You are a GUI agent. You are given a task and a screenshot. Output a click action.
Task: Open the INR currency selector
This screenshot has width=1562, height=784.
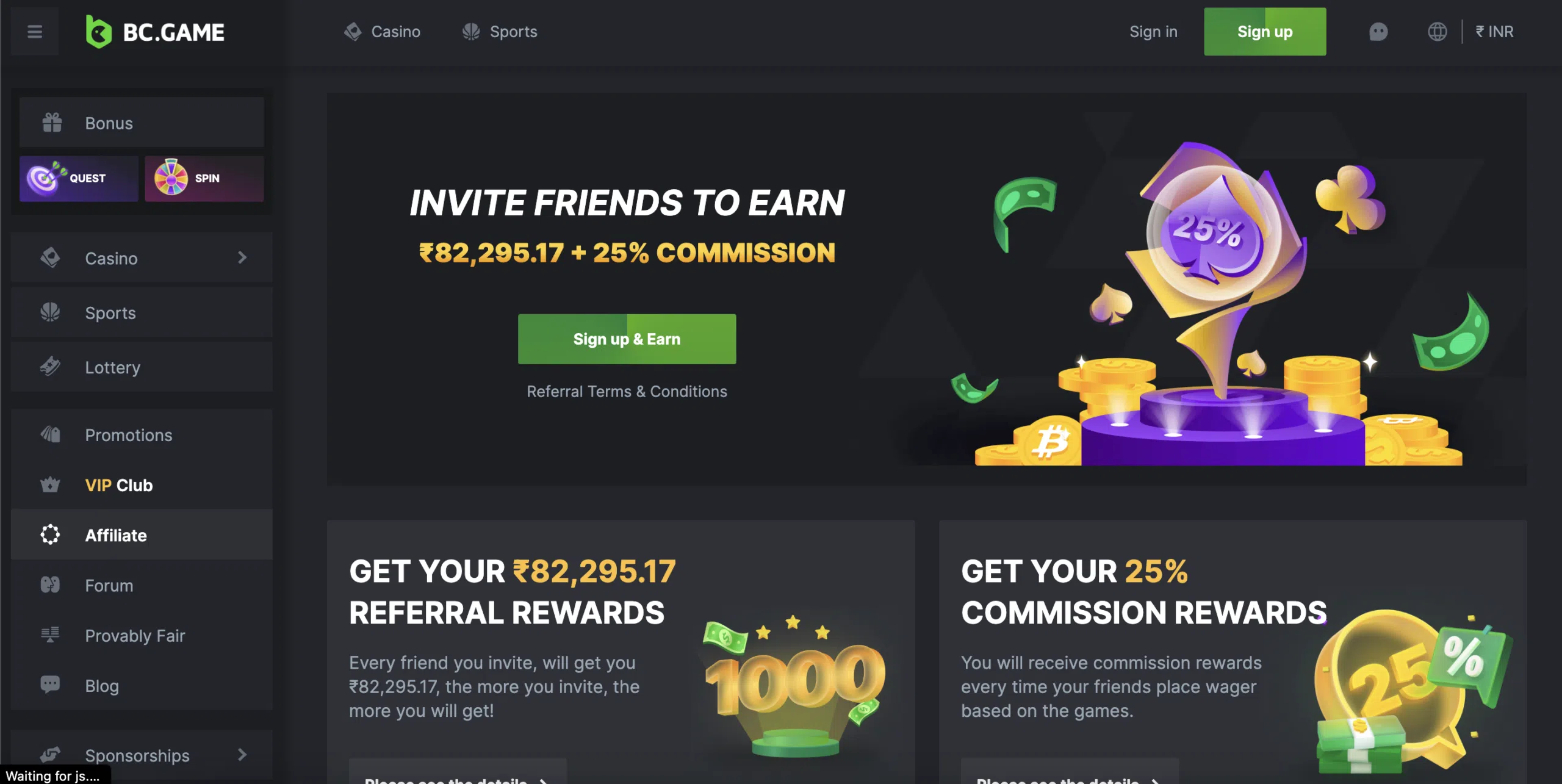1494,32
